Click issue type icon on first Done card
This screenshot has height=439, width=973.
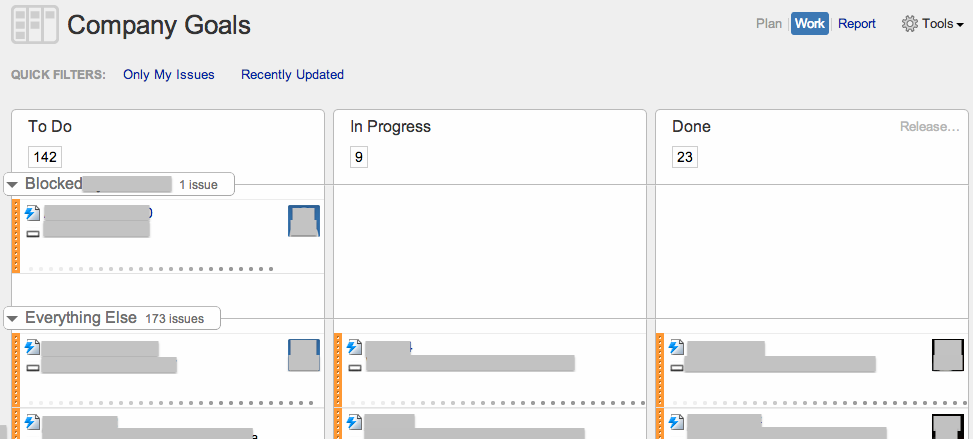(677, 348)
